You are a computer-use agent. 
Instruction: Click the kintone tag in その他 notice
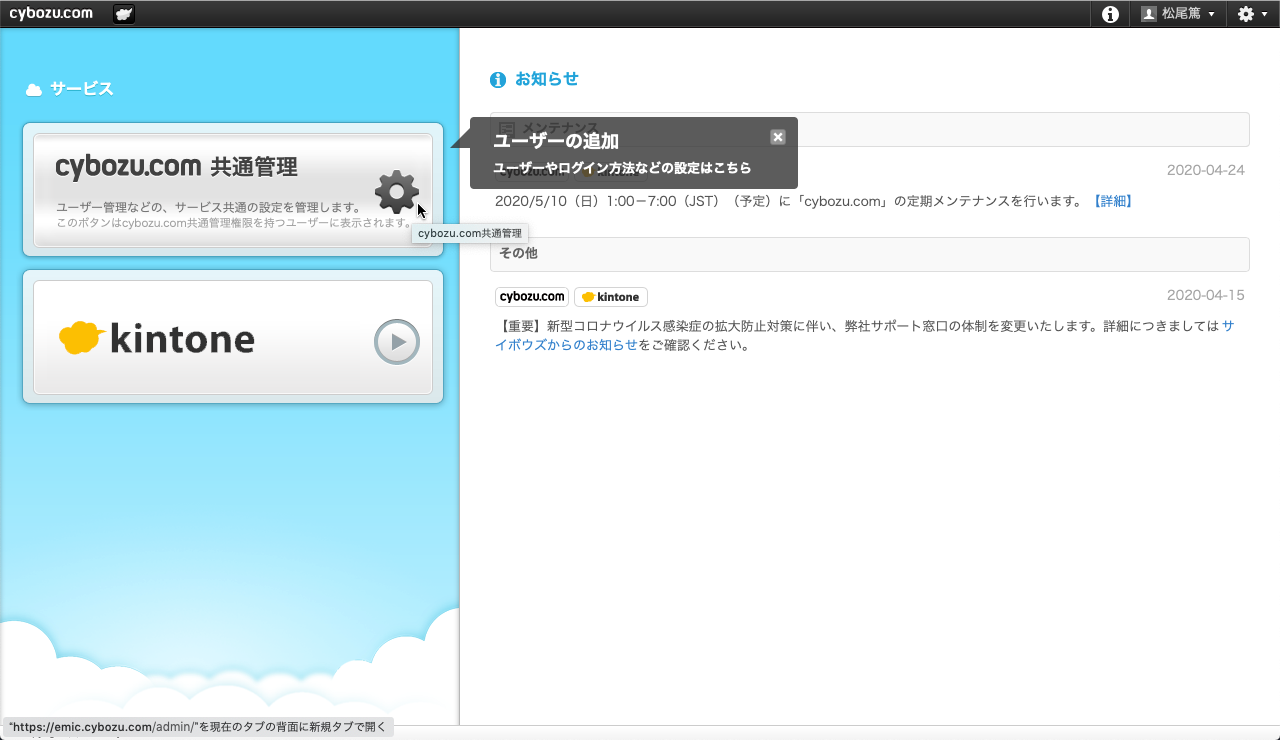pyautogui.click(x=610, y=297)
